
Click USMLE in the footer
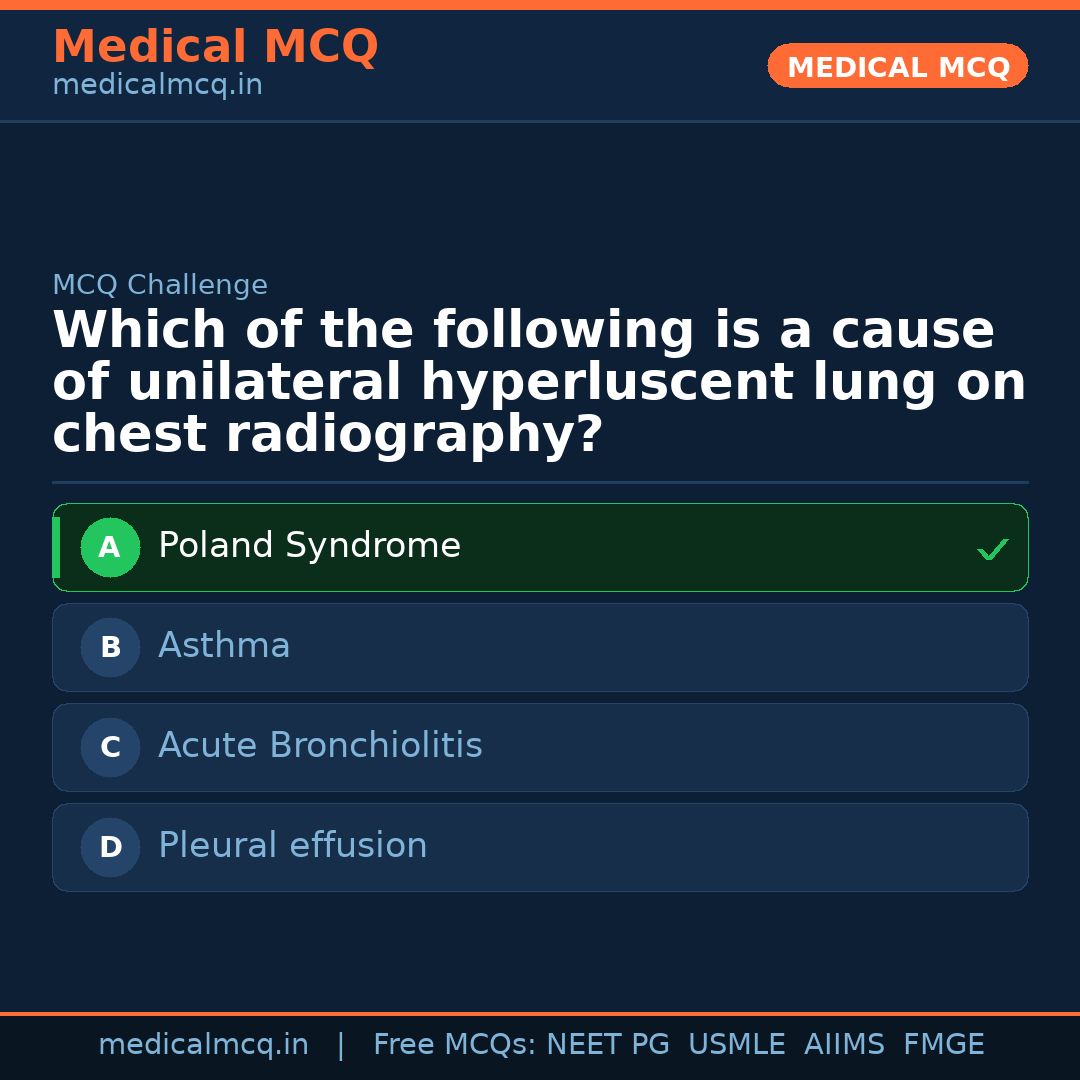click(736, 1045)
